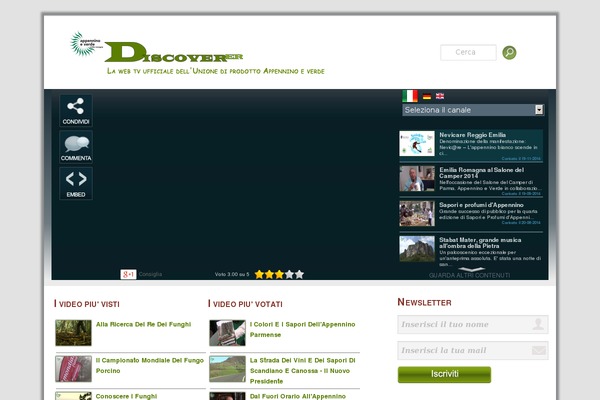
Task: Click the Iscriviti subscribe button
Action: click(444, 374)
